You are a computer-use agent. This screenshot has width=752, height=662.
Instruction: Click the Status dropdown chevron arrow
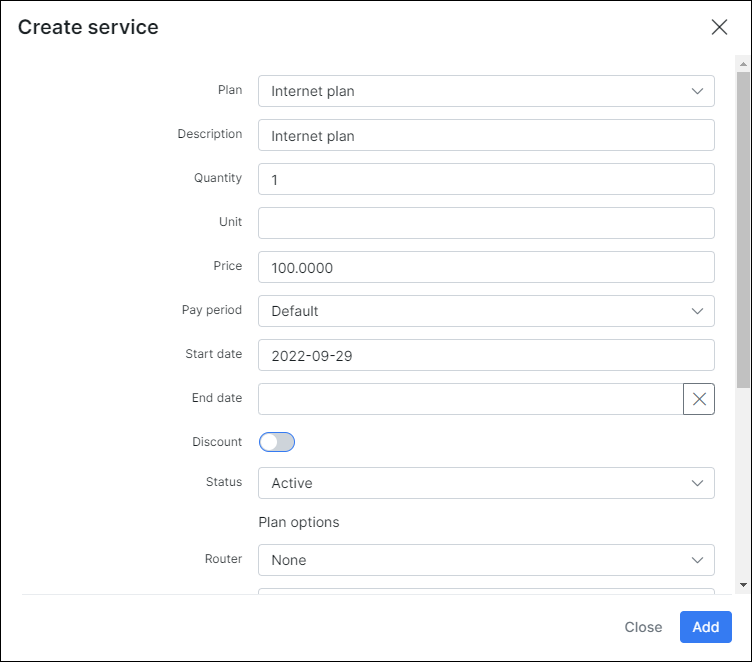[697, 483]
